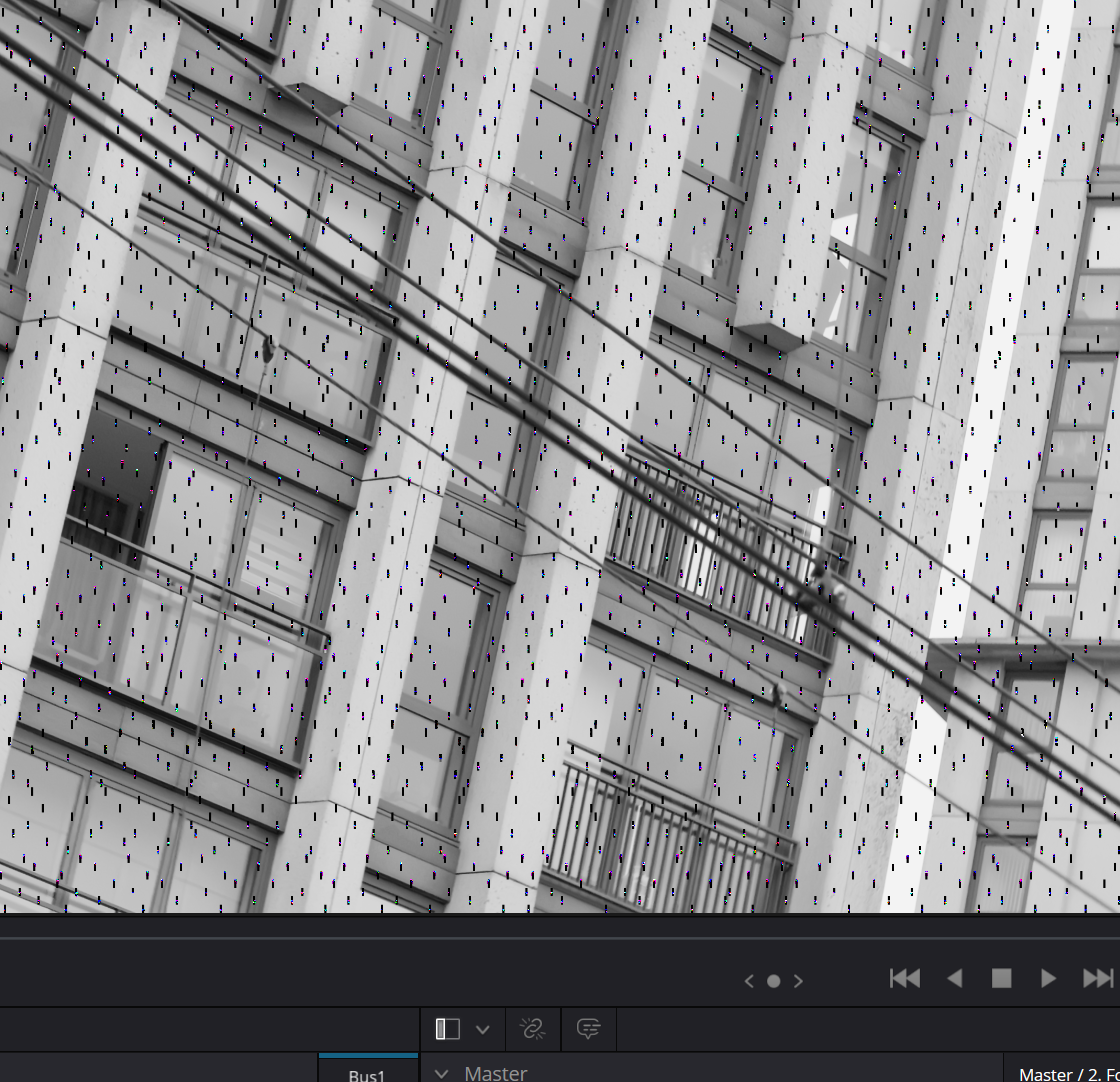1120x1082 pixels.
Task: Play the clip forward
Action: click(x=1048, y=978)
